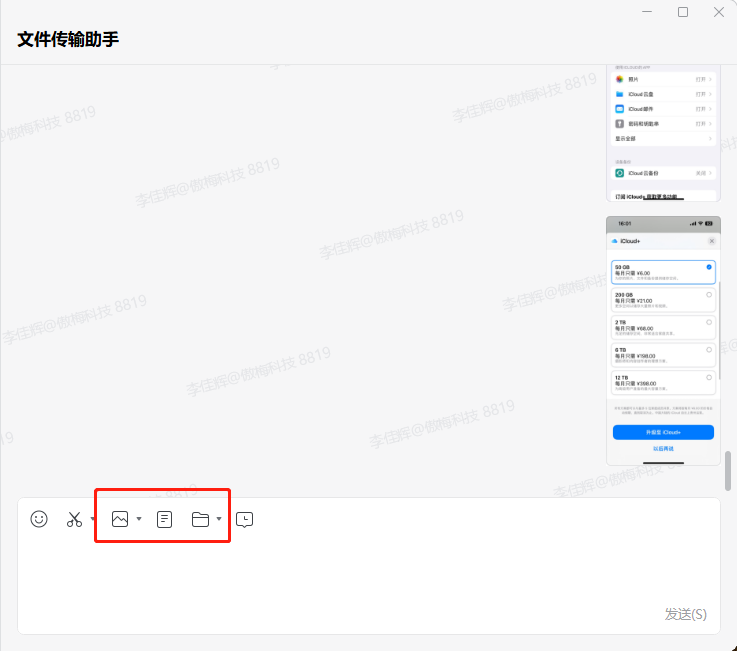Click the 文件传输助手 chat title
The image size is (737, 651).
tap(68, 39)
